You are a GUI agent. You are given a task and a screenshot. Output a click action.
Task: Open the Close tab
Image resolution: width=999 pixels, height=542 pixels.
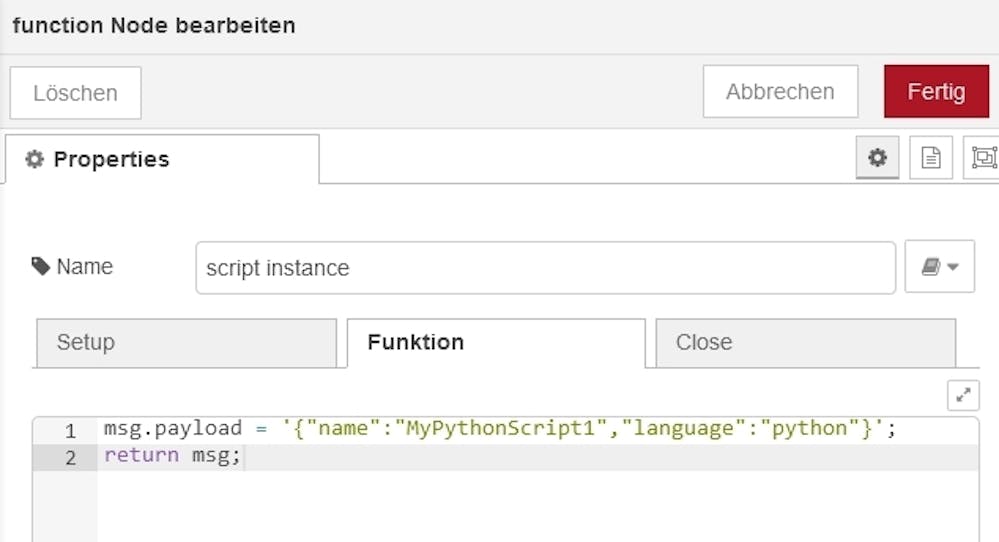(x=805, y=343)
